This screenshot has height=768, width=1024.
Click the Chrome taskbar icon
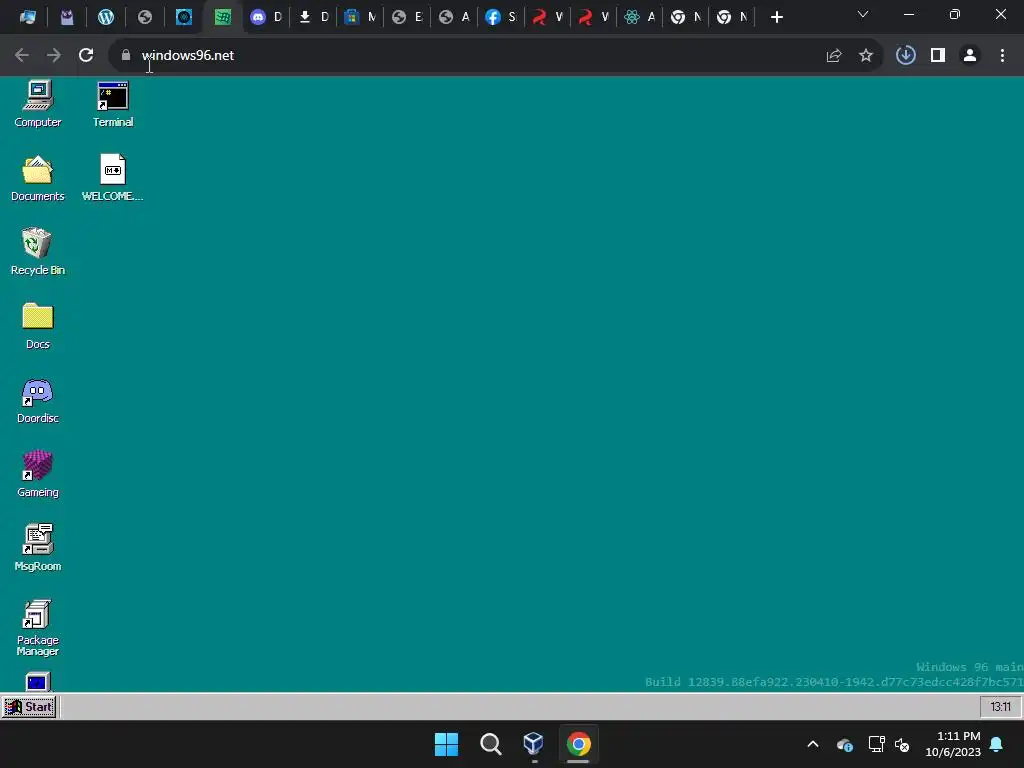(x=579, y=744)
